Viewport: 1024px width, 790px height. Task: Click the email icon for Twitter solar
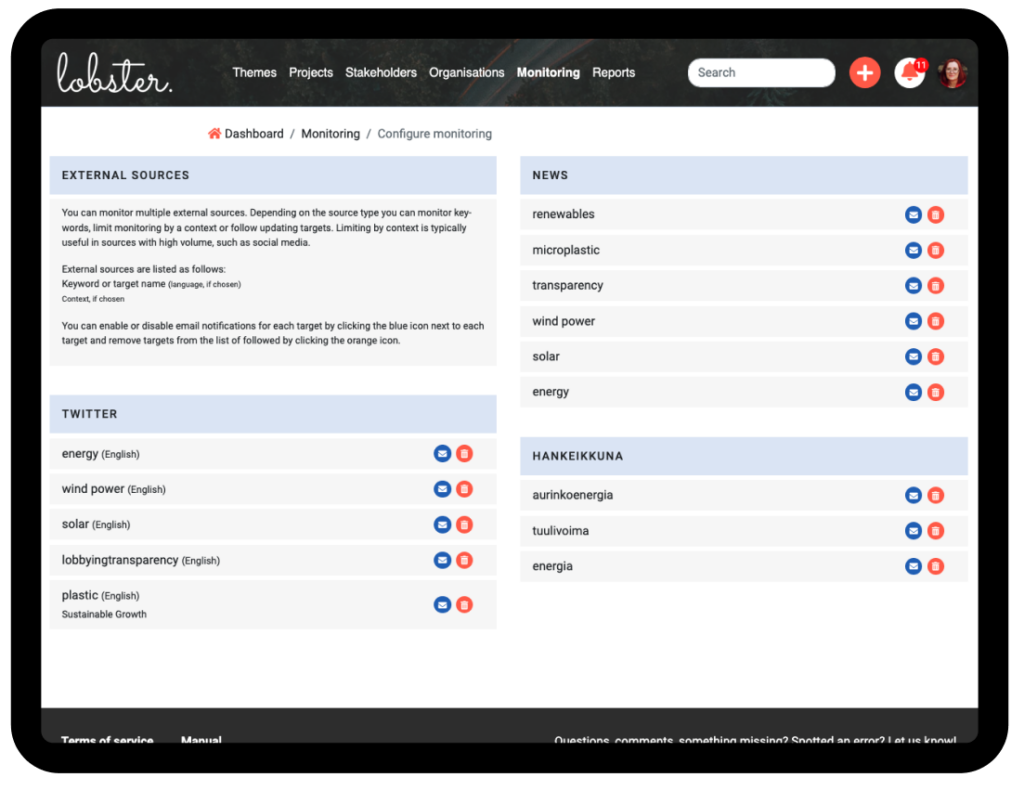pos(442,524)
